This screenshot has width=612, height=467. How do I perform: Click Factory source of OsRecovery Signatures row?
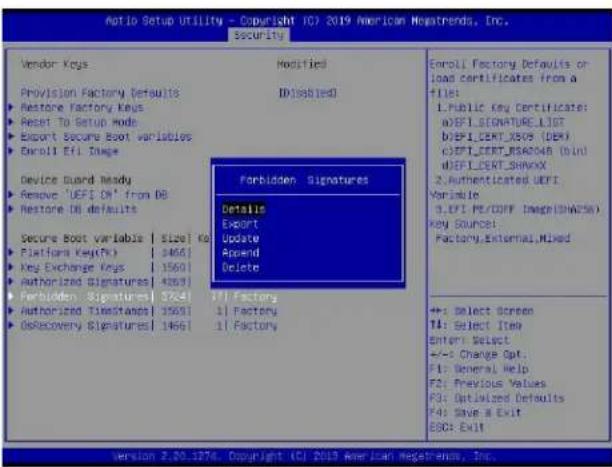255,326
